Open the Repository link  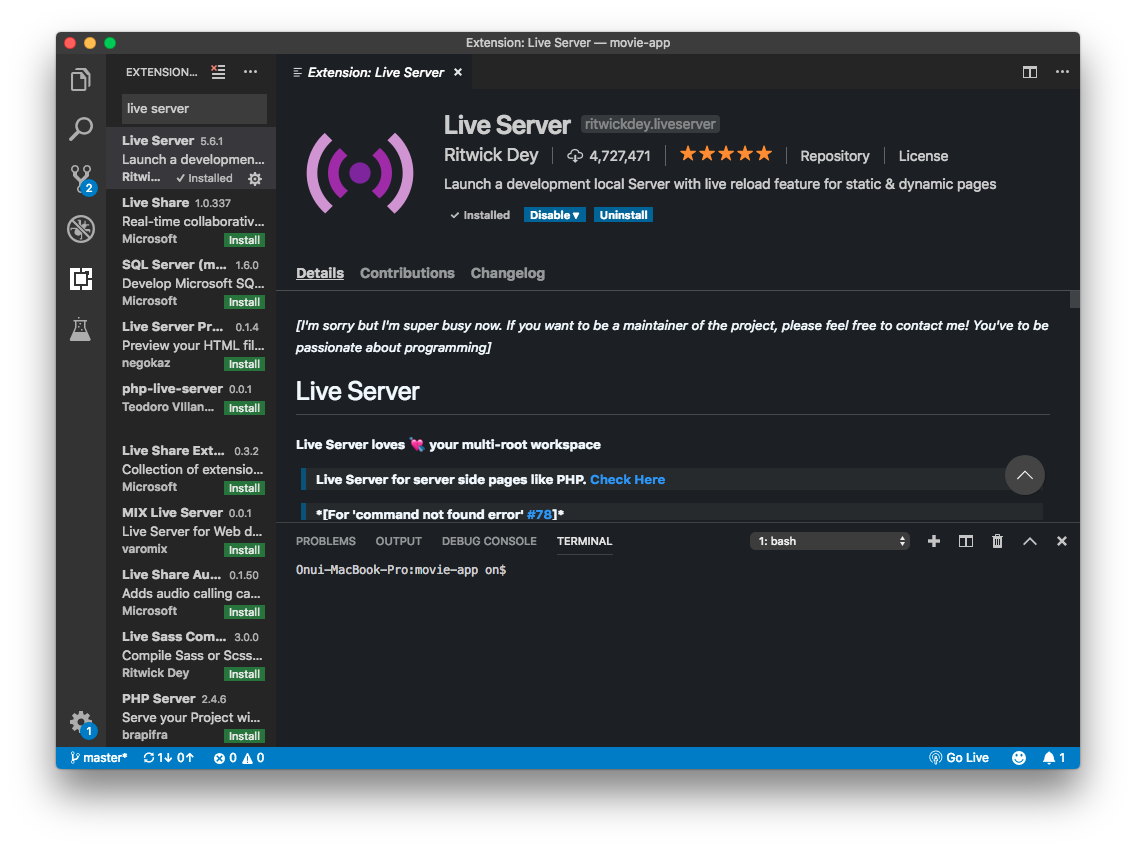(835, 156)
